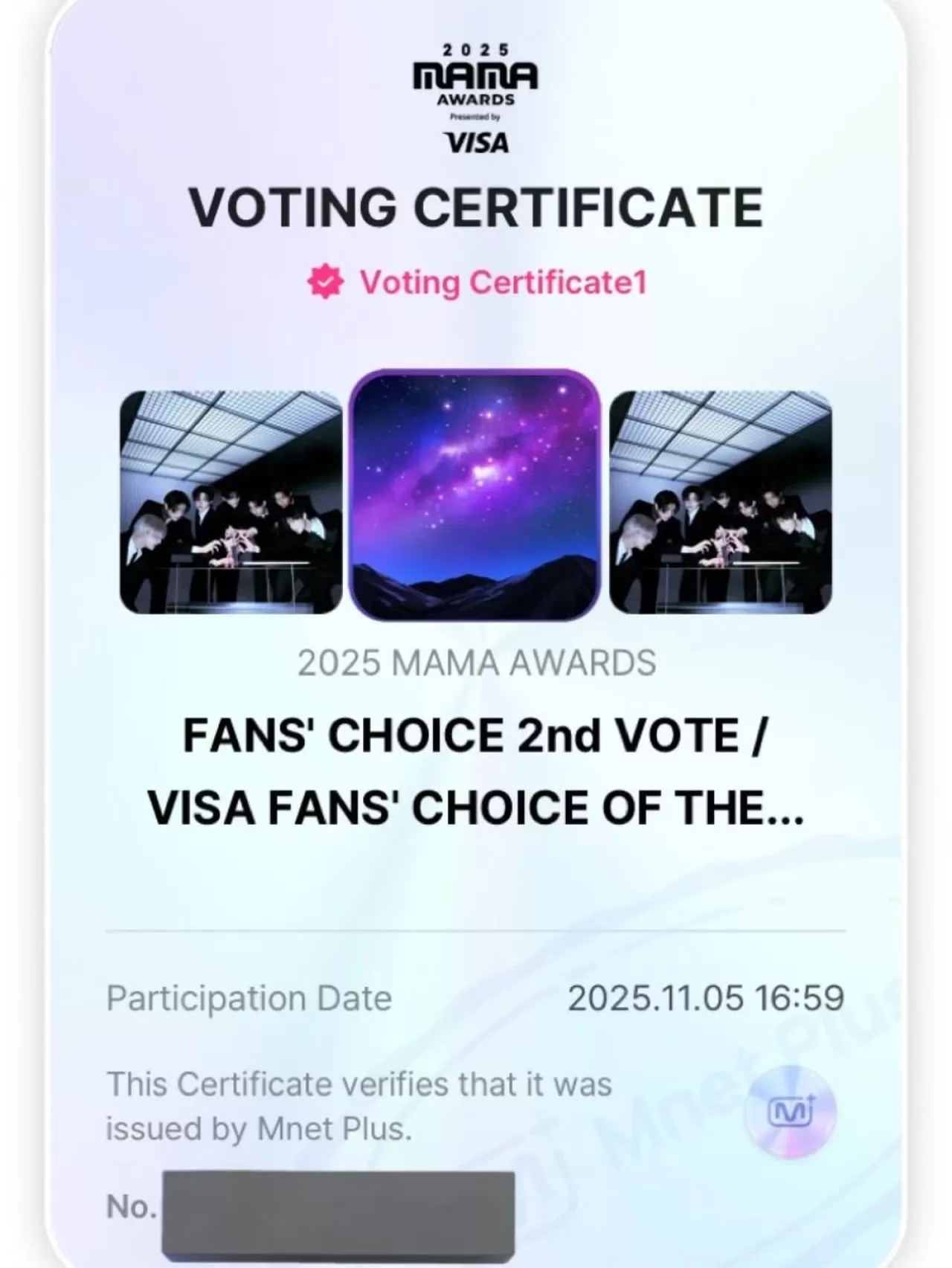The image size is (952, 1268).
Task: Expand truncated "VISA FANS' CHOICE OF THE..." text
Action: pyautogui.click(x=475, y=808)
